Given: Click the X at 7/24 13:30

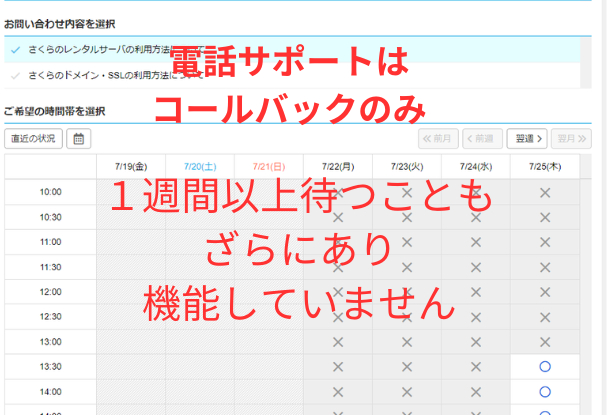Looking at the screenshot, I should click(x=476, y=367).
